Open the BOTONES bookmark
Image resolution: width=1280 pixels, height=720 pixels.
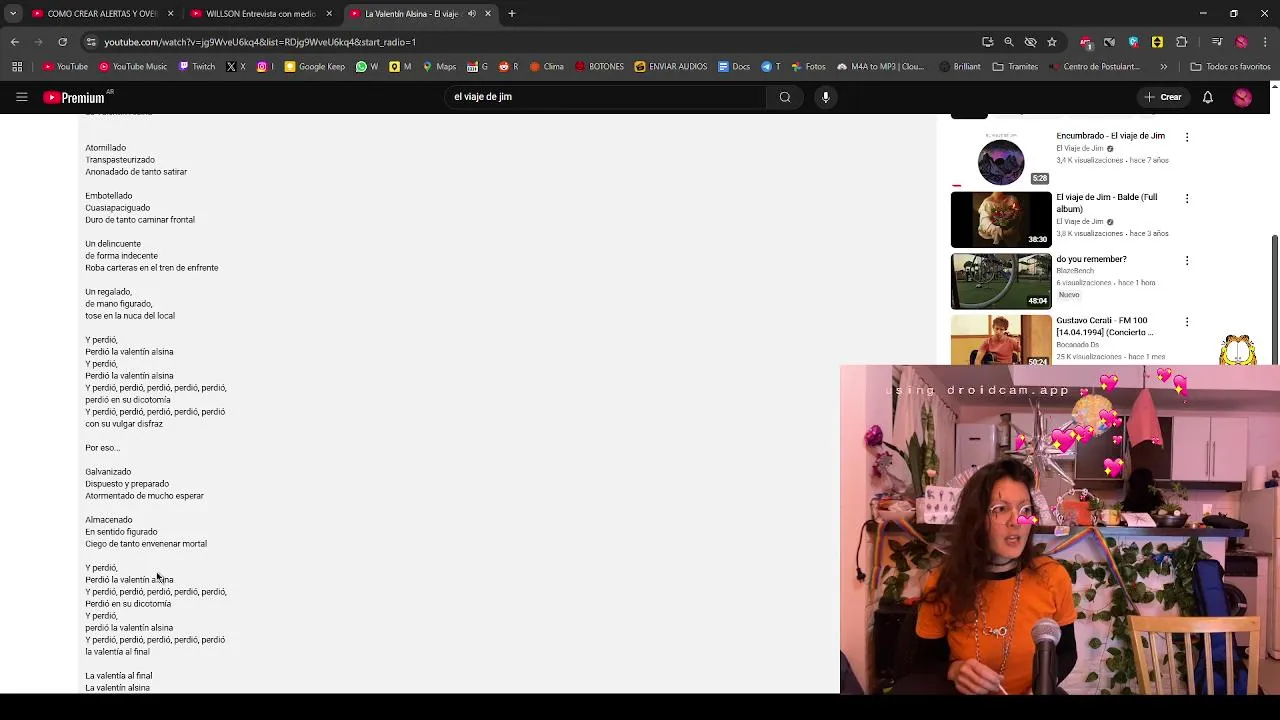point(600,67)
